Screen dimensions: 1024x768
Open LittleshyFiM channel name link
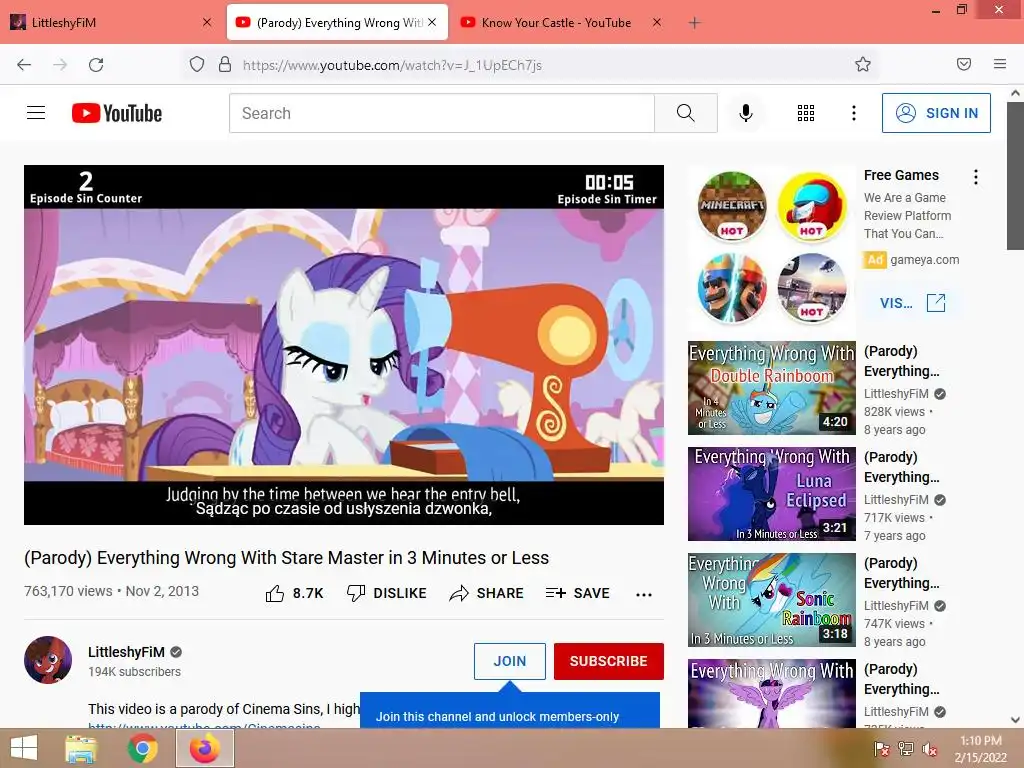point(126,652)
